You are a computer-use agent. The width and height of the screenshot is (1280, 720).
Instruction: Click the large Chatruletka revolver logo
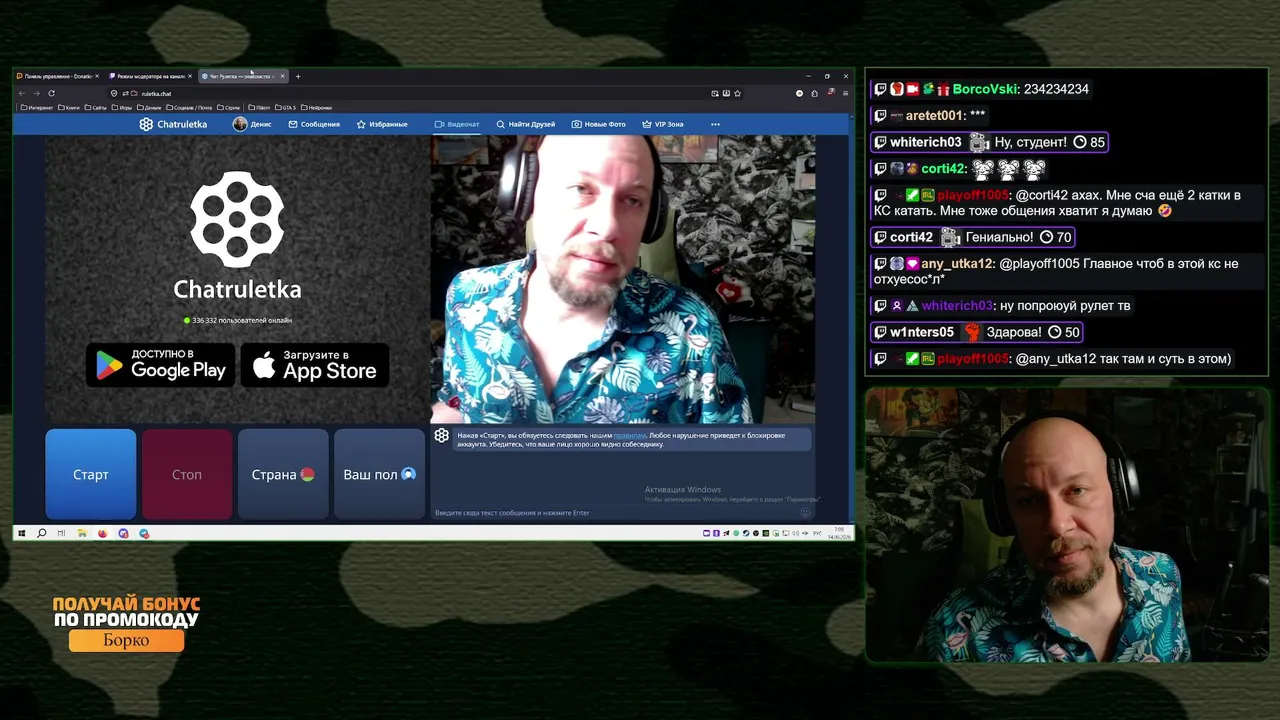coord(237,218)
